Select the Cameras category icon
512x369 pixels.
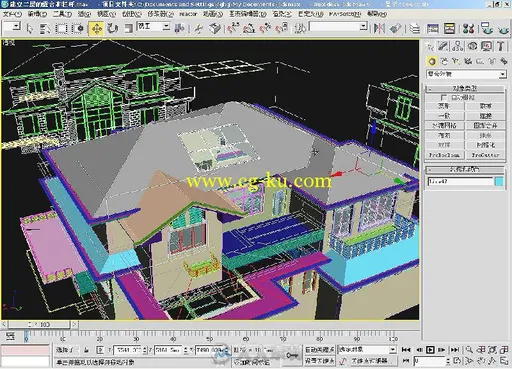pyautogui.click(x=468, y=61)
